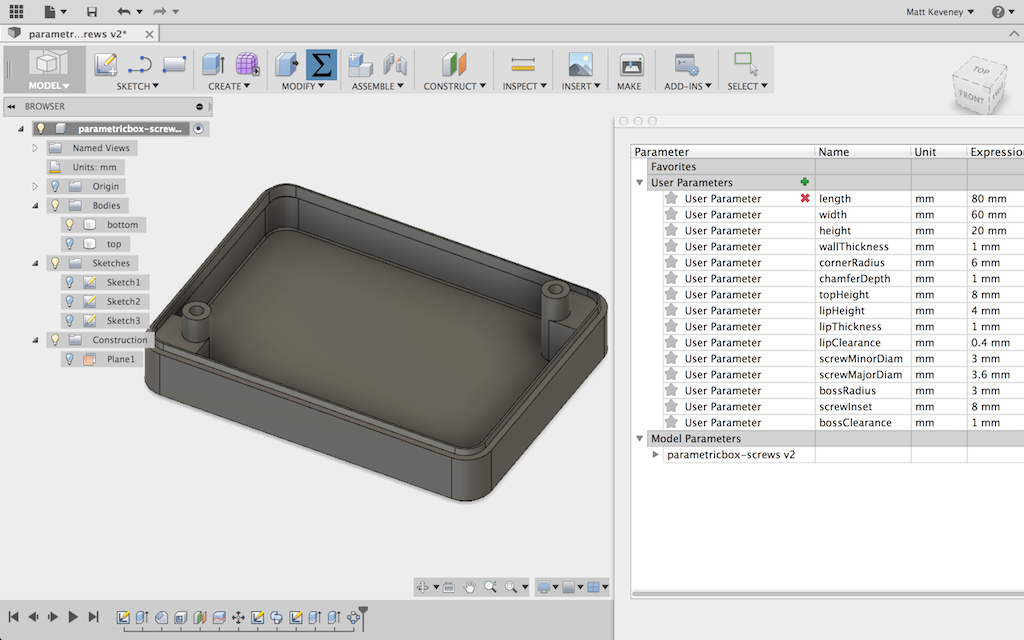This screenshot has height=640, width=1024.
Task: Open the CREATE menu in the toolbar
Action: [x=226, y=85]
